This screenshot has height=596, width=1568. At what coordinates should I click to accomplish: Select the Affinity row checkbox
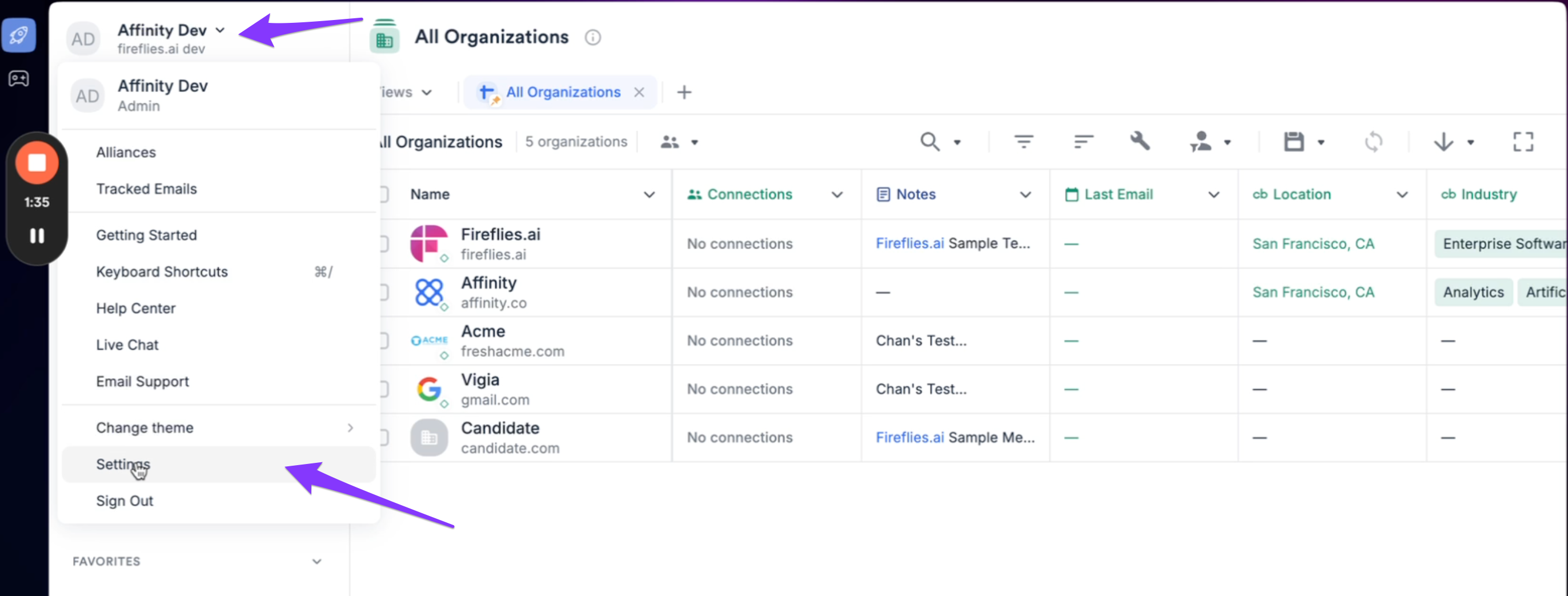[384, 292]
